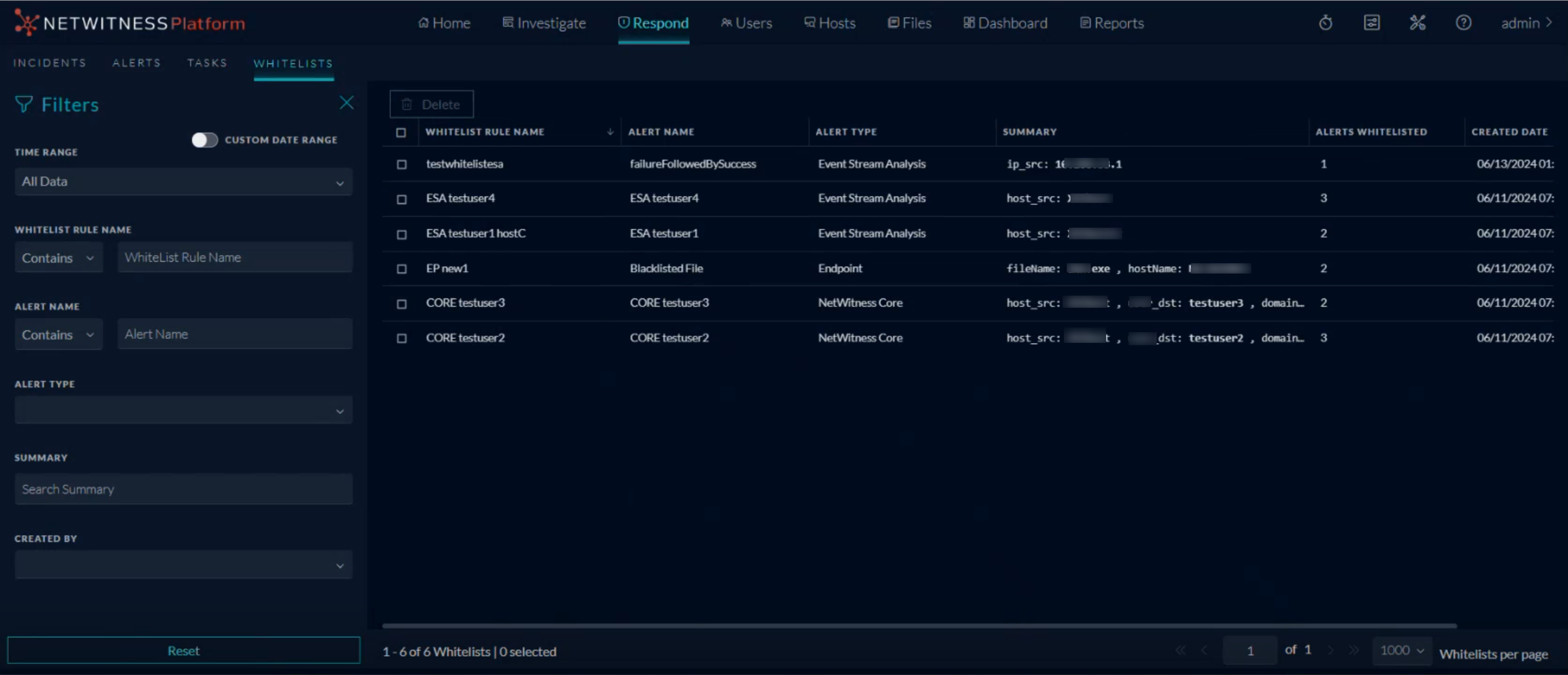Select all whitelists via header checkbox
The height and width of the screenshot is (675, 1568).
click(402, 132)
